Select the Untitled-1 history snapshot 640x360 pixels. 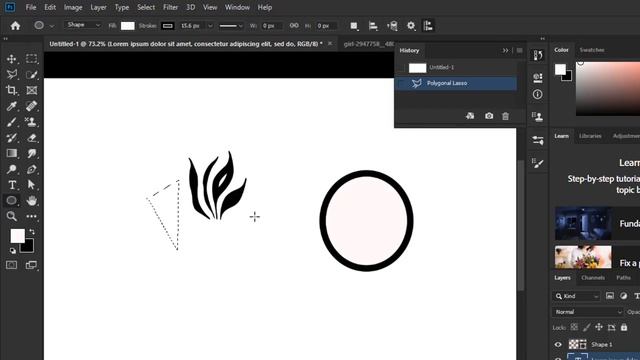(456, 67)
